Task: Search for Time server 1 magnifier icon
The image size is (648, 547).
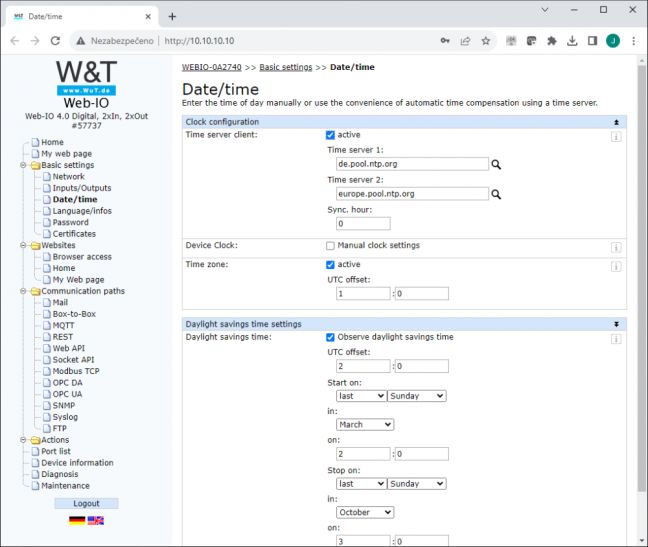Action: tap(496, 164)
